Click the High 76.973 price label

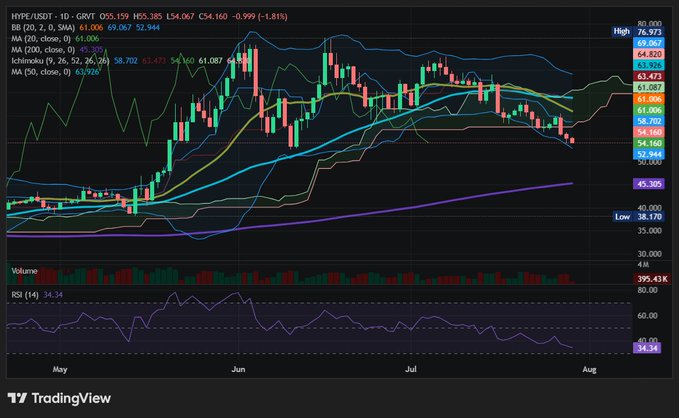[x=637, y=32]
